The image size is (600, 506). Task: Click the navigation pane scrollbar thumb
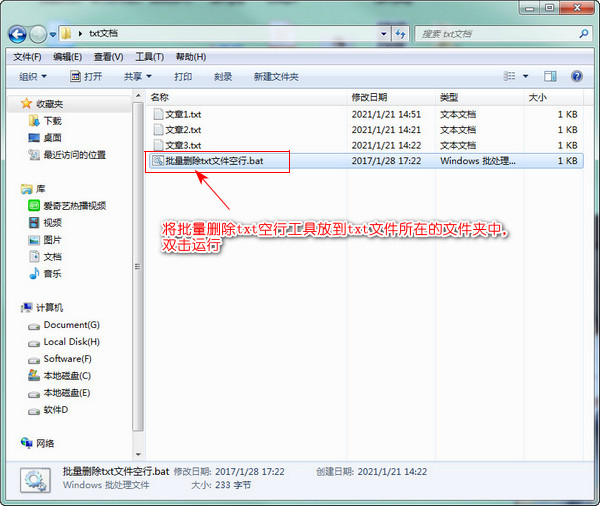138,267
